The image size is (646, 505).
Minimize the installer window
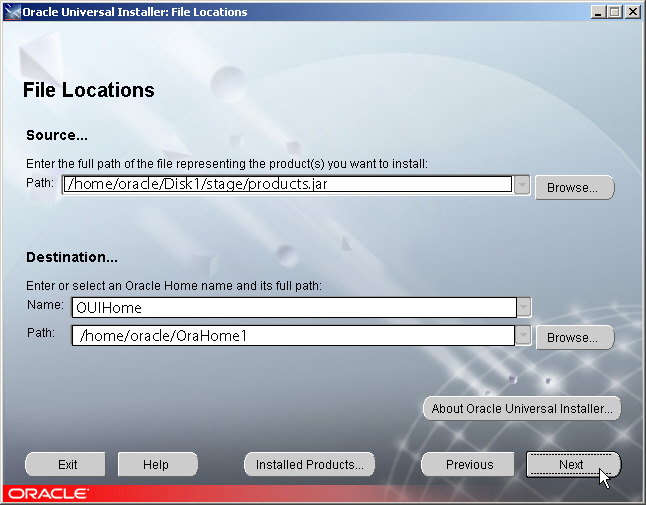pos(598,12)
